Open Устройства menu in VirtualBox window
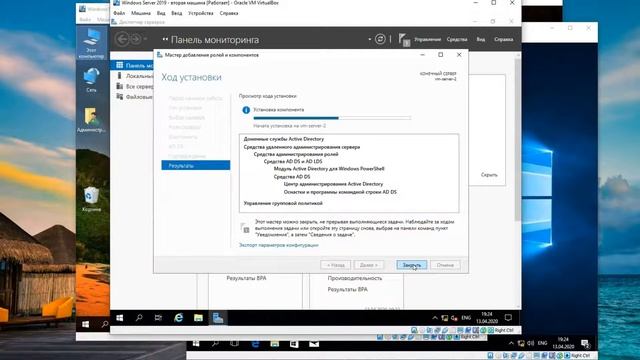This screenshot has height=360, width=640. click(x=200, y=13)
